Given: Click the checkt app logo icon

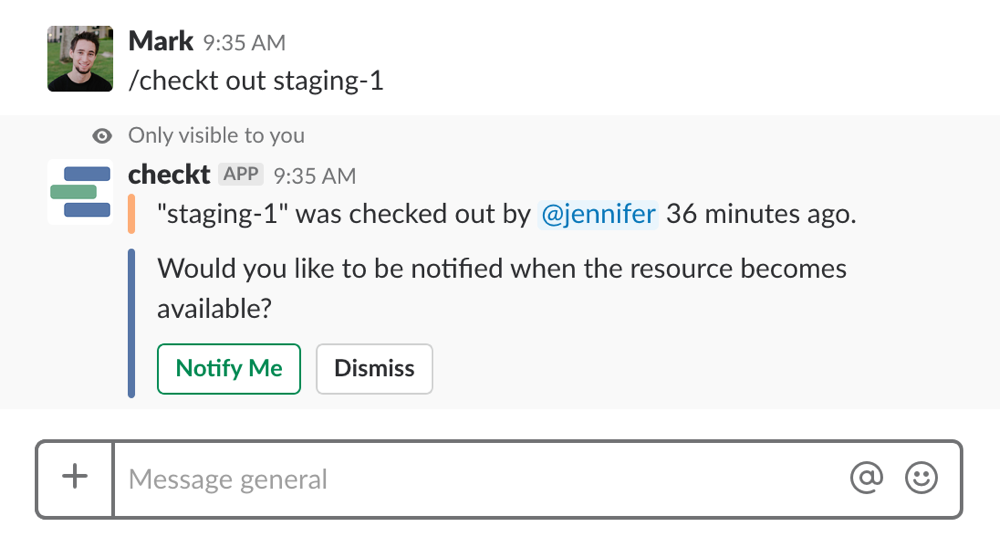Looking at the screenshot, I should [80, 191].
